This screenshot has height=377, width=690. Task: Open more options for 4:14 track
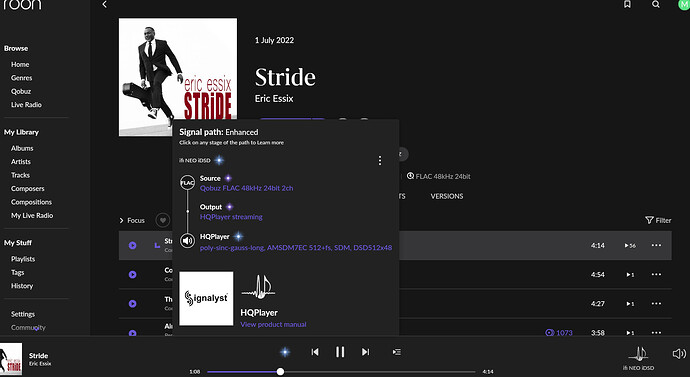656,245
